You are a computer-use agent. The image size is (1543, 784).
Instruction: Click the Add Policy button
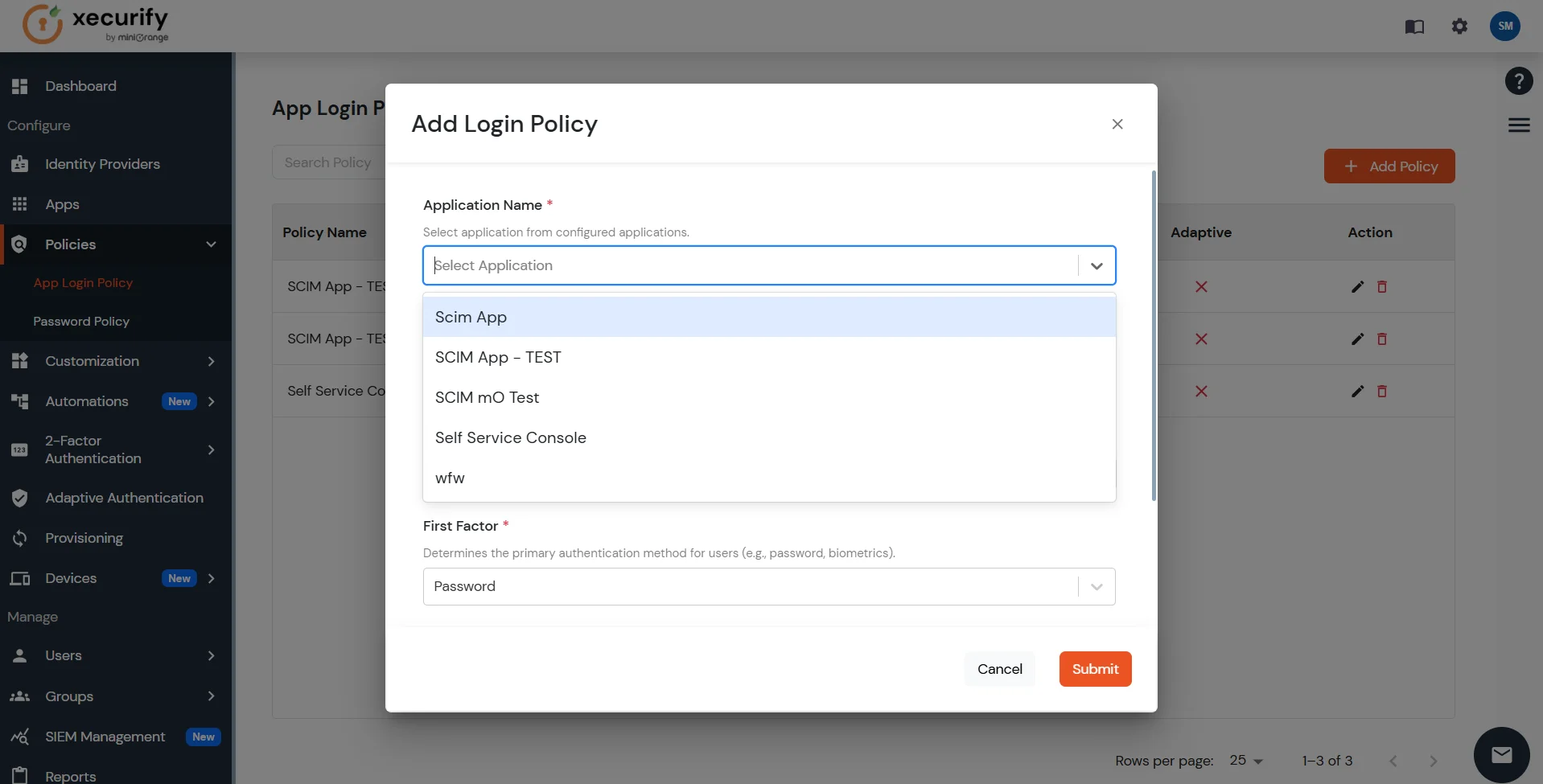click(1389, 166)
